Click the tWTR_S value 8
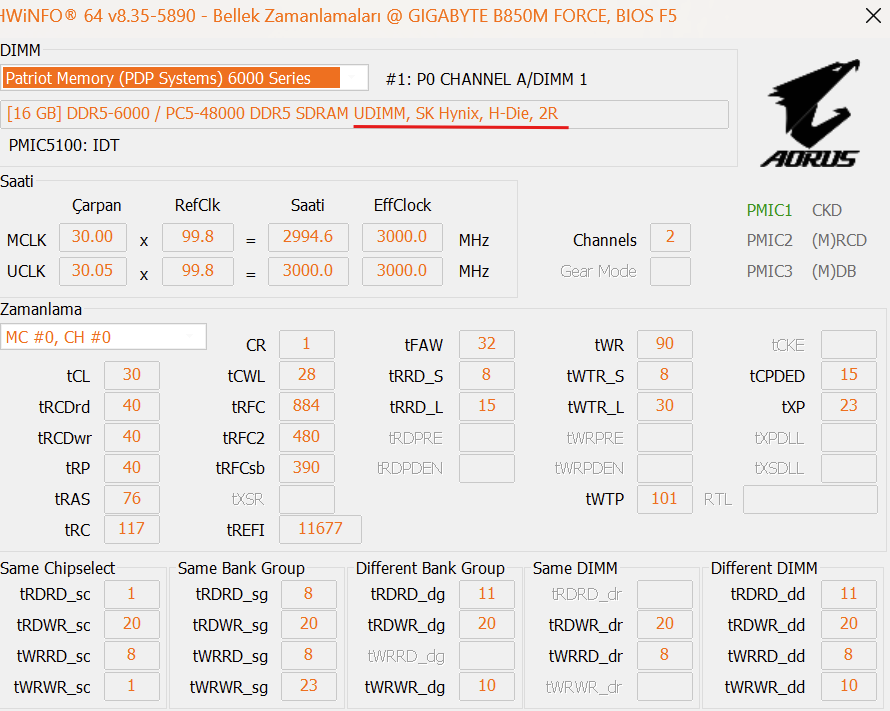Viewport: 890px width, 711px height. click(x=665, y=376)
